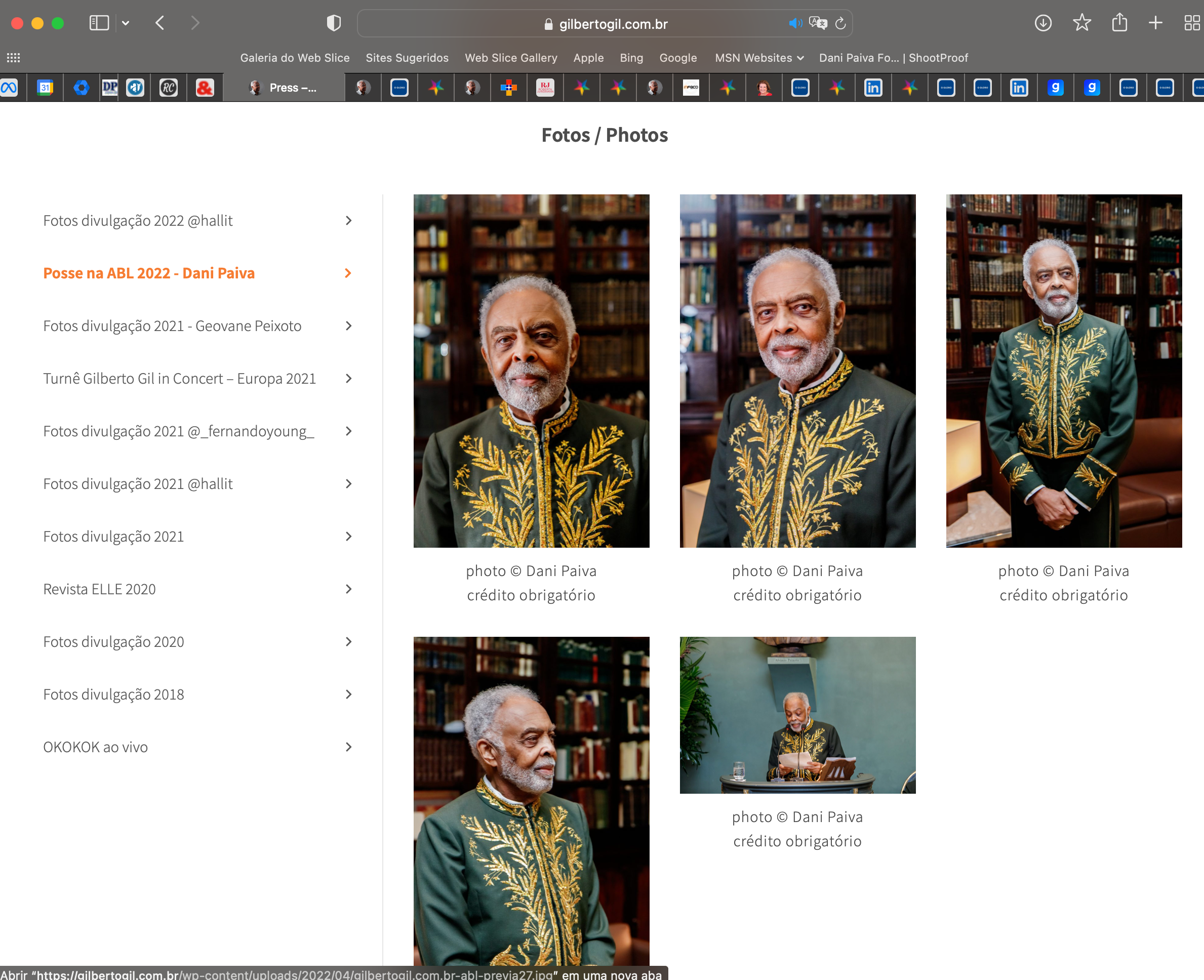Image resolution: width=1204 pixels, height=980 pixels.
Task: Open the sidebar chevron dropdown
Action: click(126, 23)
